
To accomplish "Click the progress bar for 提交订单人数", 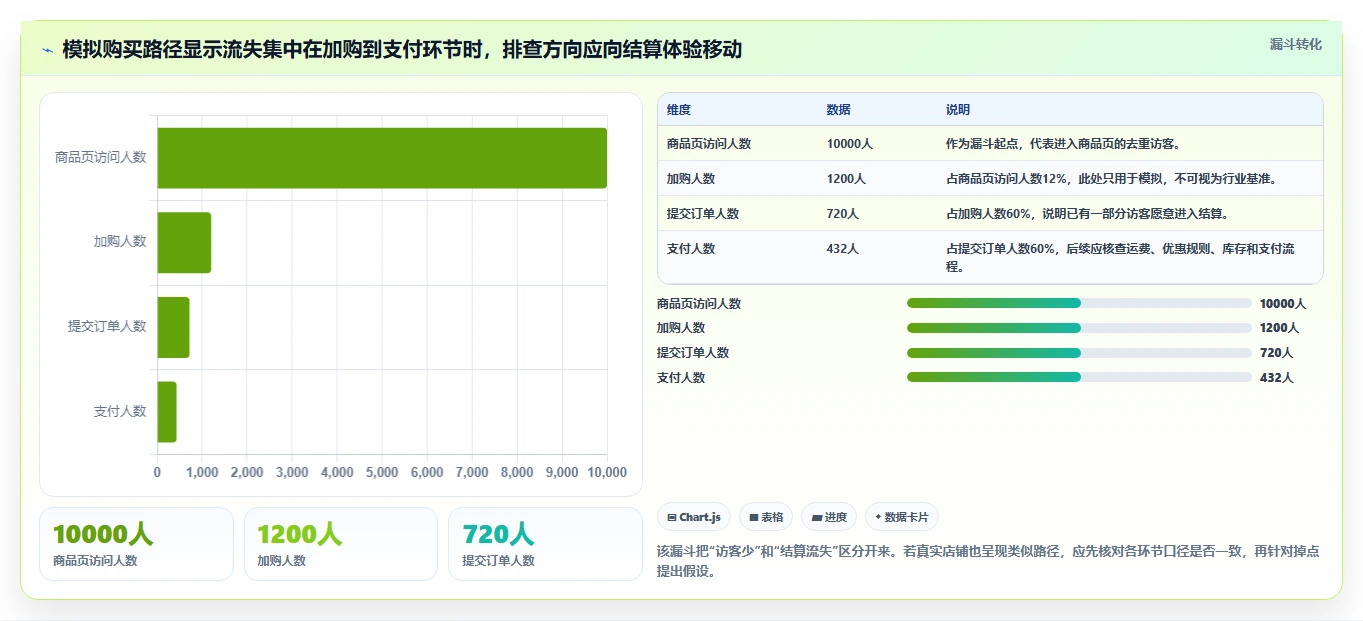I will point(1079,353).
